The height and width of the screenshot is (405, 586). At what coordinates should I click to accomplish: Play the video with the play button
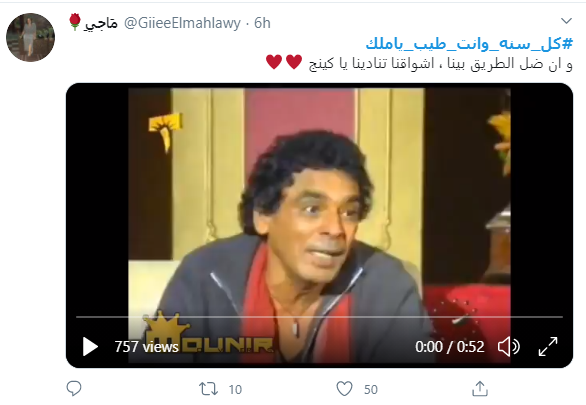click(x=90, y=347)
